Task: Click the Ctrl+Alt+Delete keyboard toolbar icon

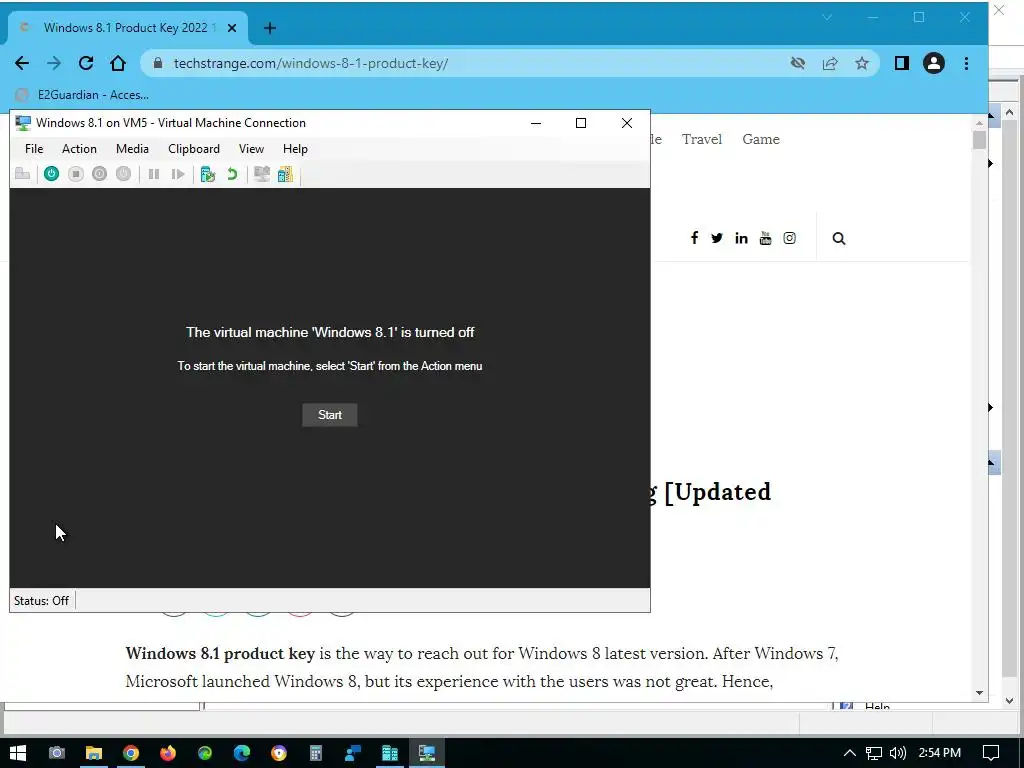Action: click(x=23, y=174)
